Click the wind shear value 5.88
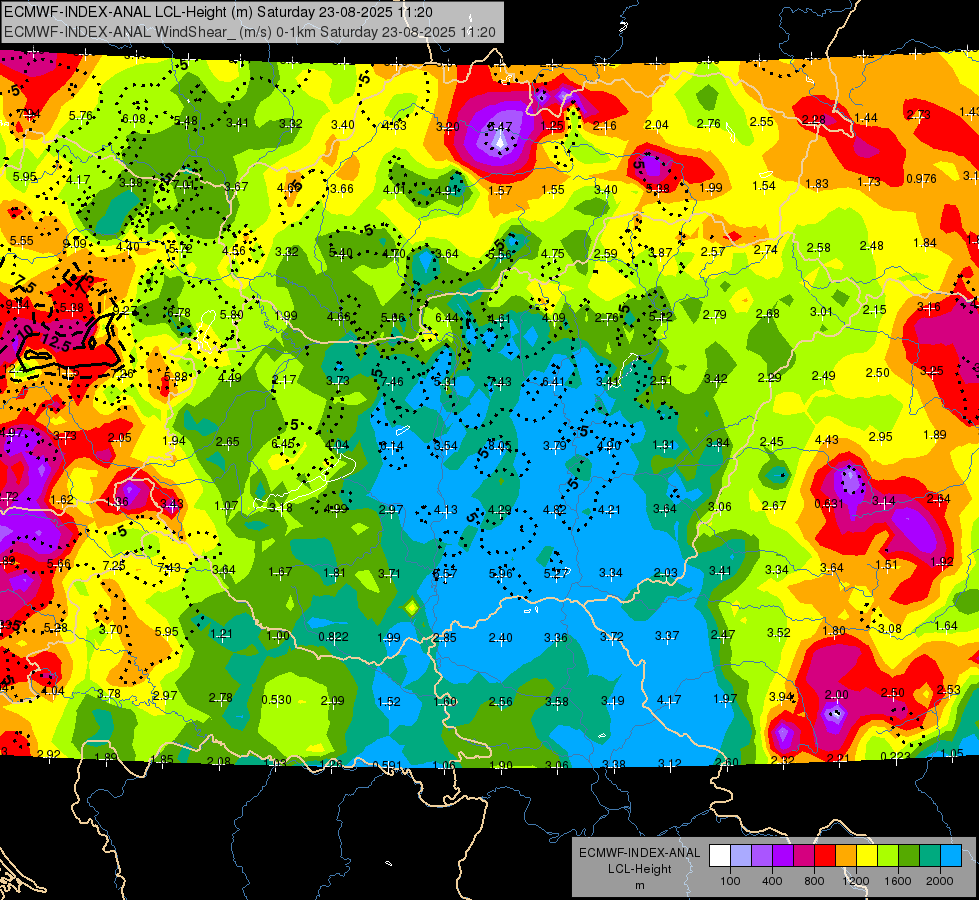The height and width of the screenshot is (900, 979). (x=175, y=377)
